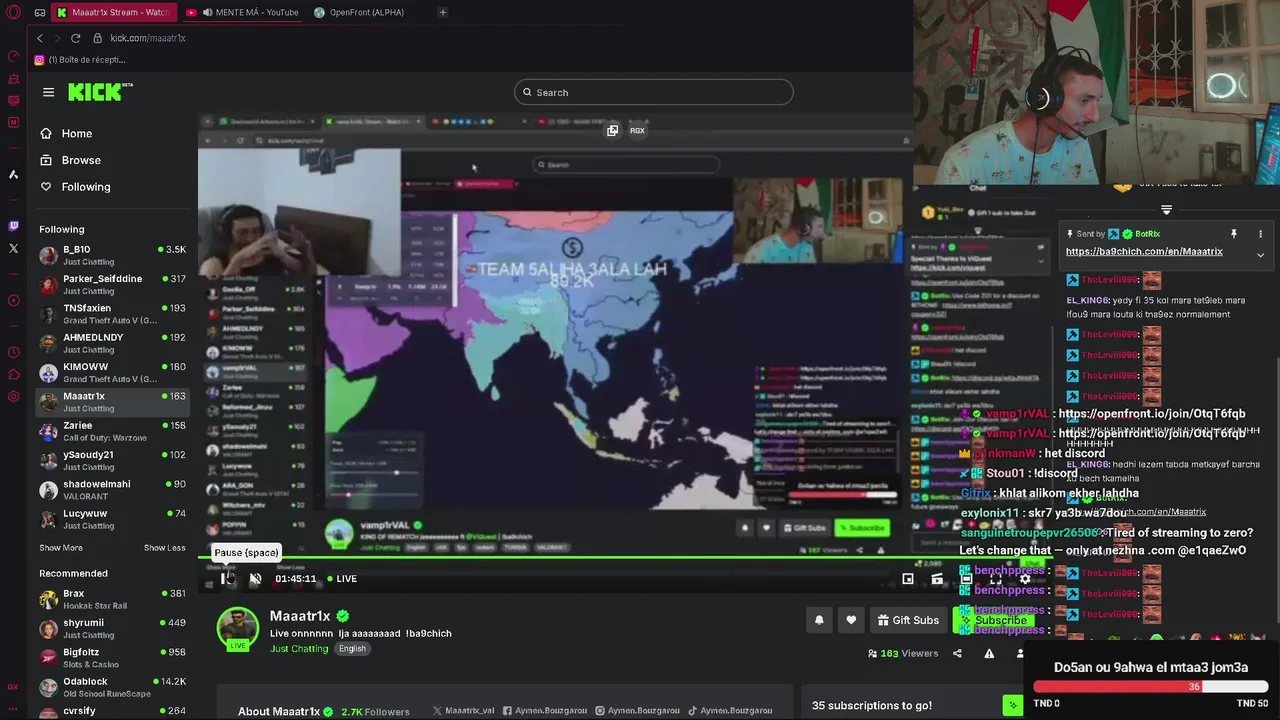Unpin the pinned chat message

pos(1234,233)
